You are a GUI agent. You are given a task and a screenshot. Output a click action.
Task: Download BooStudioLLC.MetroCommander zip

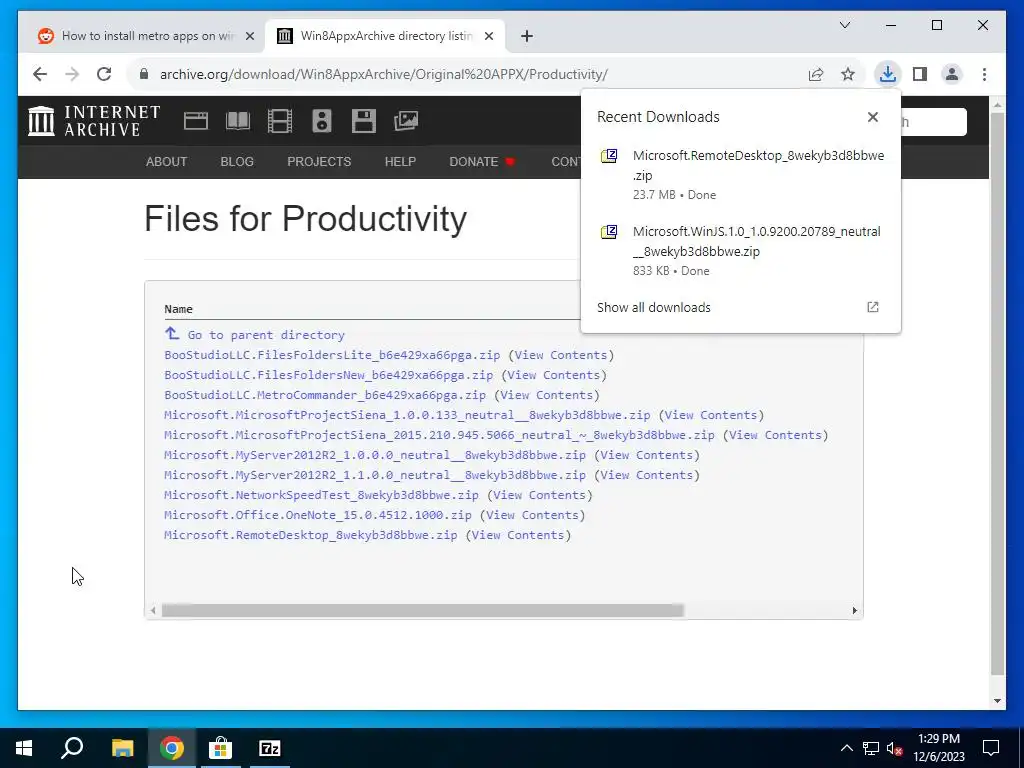325,395
